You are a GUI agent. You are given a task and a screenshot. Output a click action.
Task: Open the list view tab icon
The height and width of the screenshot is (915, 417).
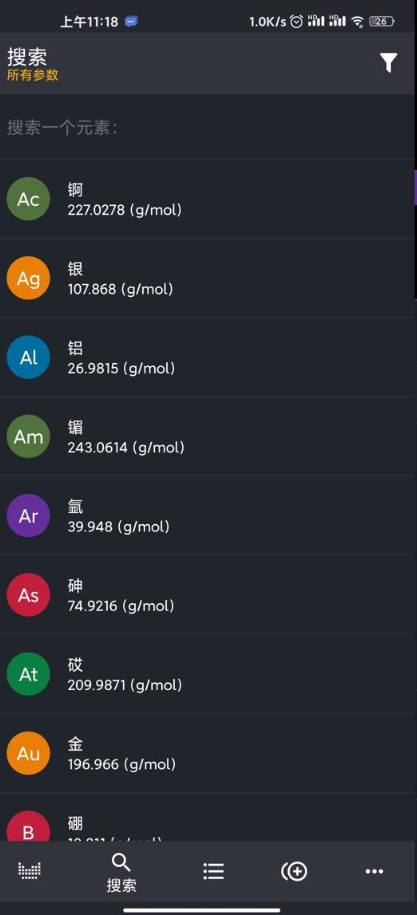tap(213, 871)
